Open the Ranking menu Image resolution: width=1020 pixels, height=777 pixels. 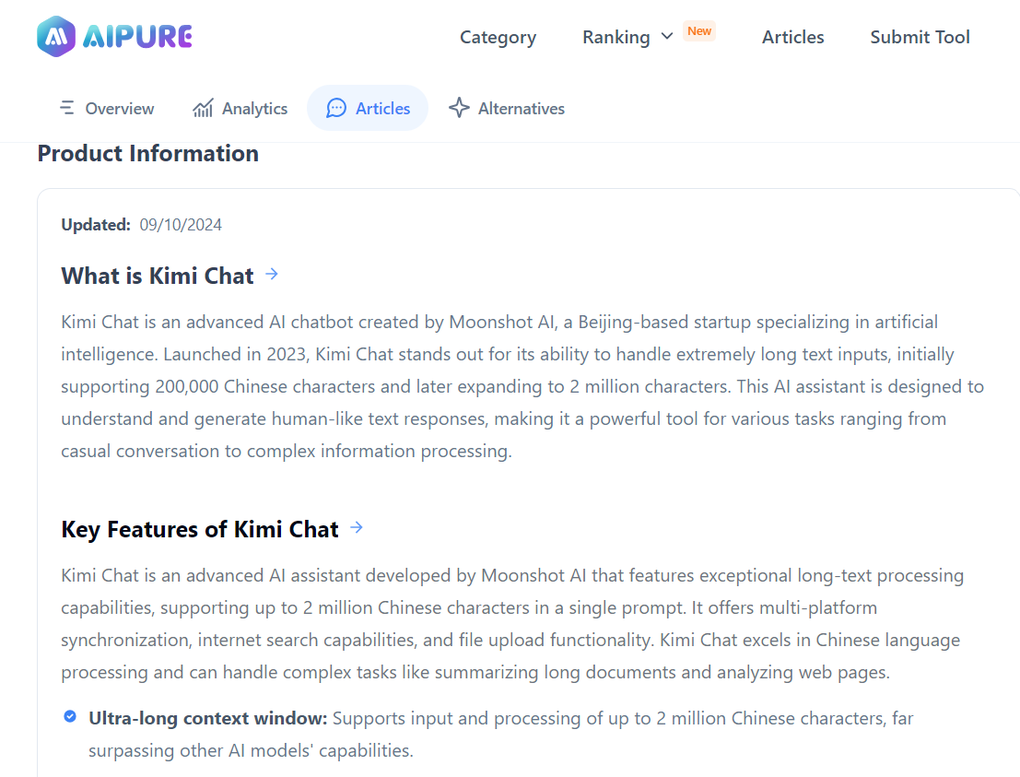coord(616,37)
